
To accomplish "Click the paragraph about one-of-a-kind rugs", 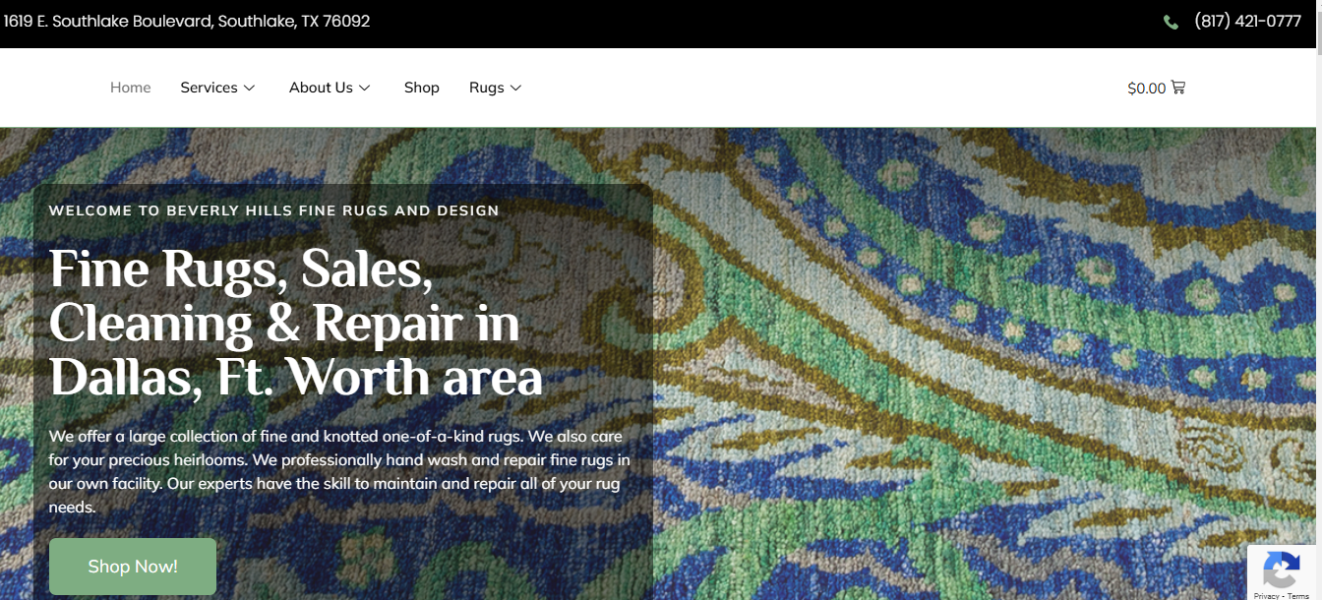I will 340,472.
